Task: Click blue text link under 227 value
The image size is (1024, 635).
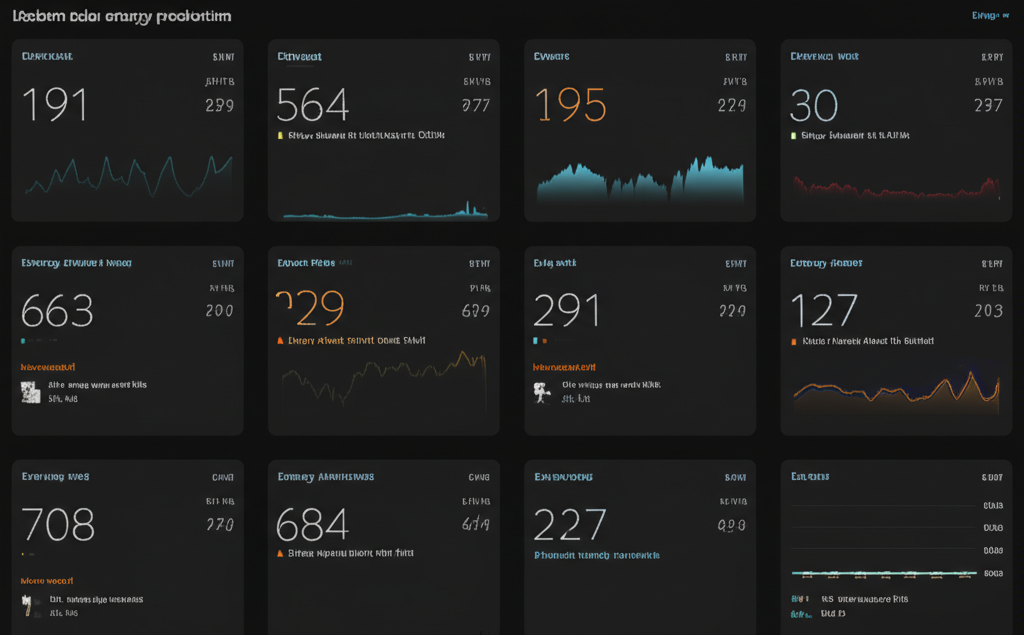Action: coord(596,555)
